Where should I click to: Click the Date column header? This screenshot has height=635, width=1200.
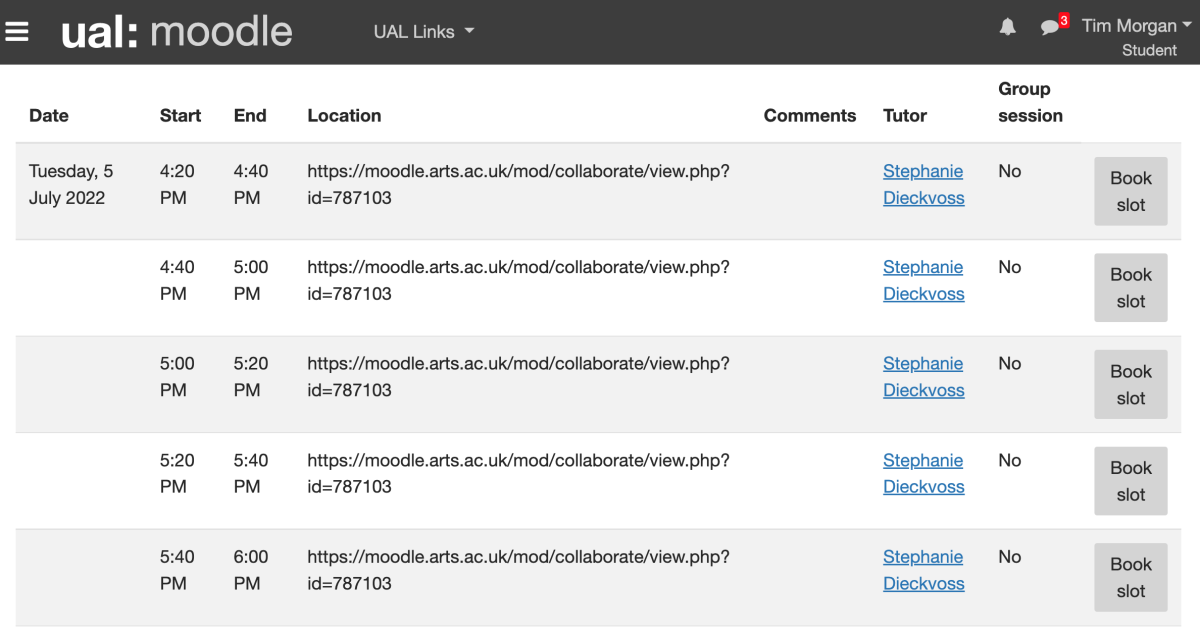49,115
